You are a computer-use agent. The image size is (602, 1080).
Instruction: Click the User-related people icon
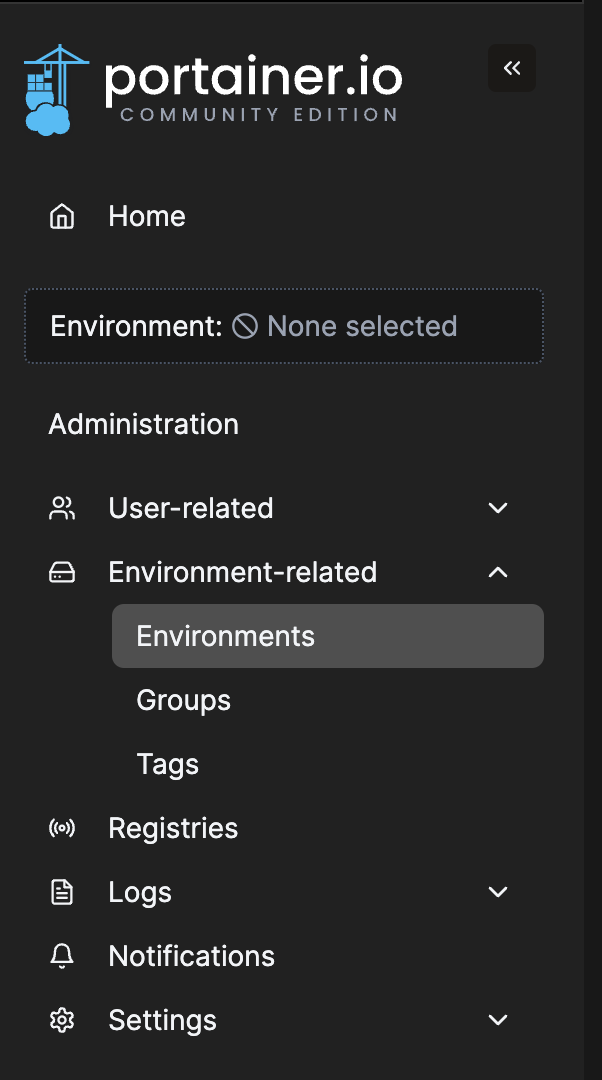click(x=62, y=508)
